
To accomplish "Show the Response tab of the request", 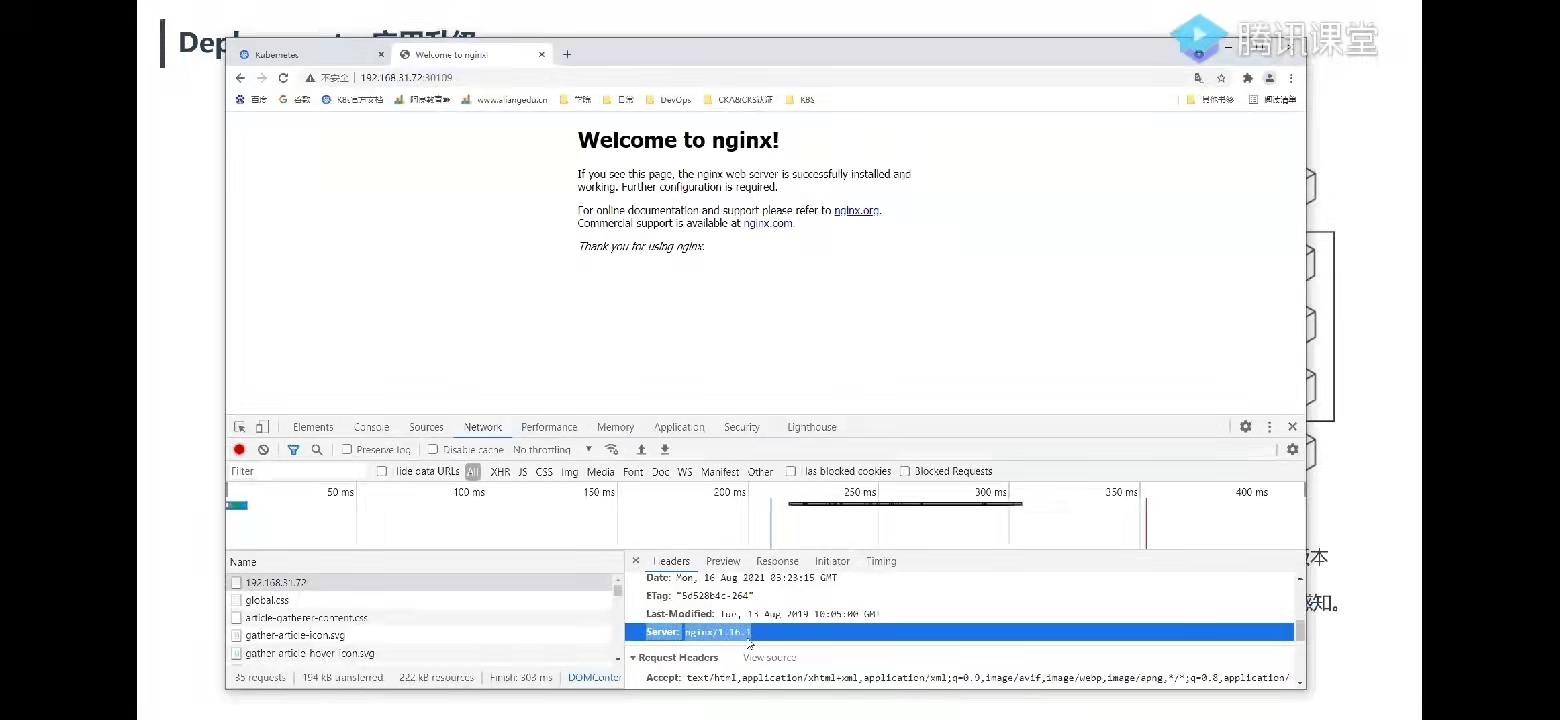I will (x=777, y=561).
